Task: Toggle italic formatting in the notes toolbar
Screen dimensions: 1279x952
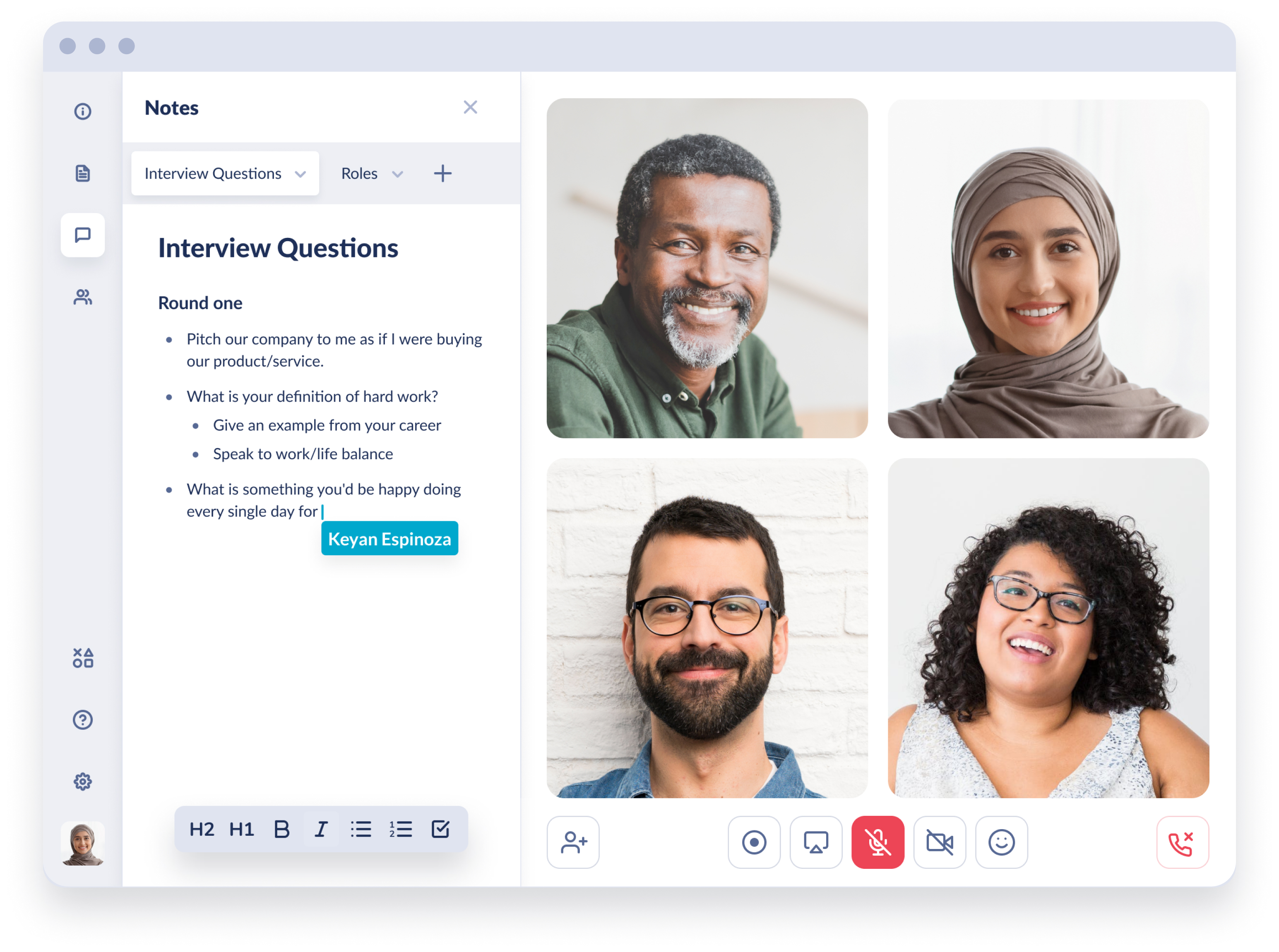Action: tap(320, 829)
